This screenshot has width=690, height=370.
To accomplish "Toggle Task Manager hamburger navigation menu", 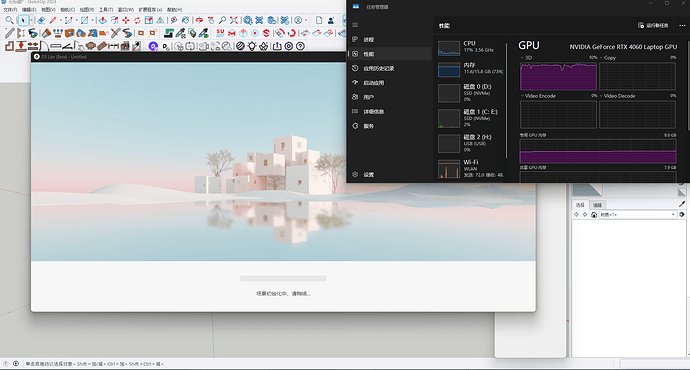I will pyautogui.click(x=355, y=25).
